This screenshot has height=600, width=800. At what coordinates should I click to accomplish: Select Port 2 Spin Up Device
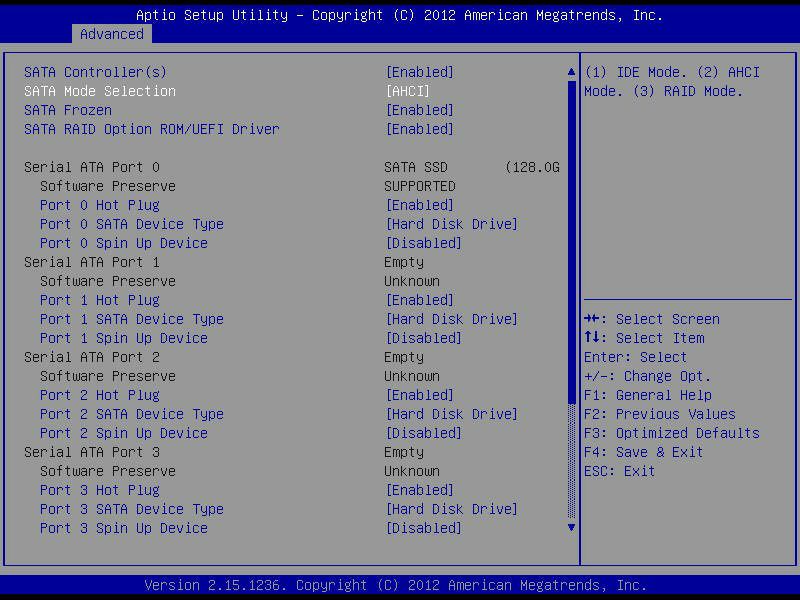124,433
